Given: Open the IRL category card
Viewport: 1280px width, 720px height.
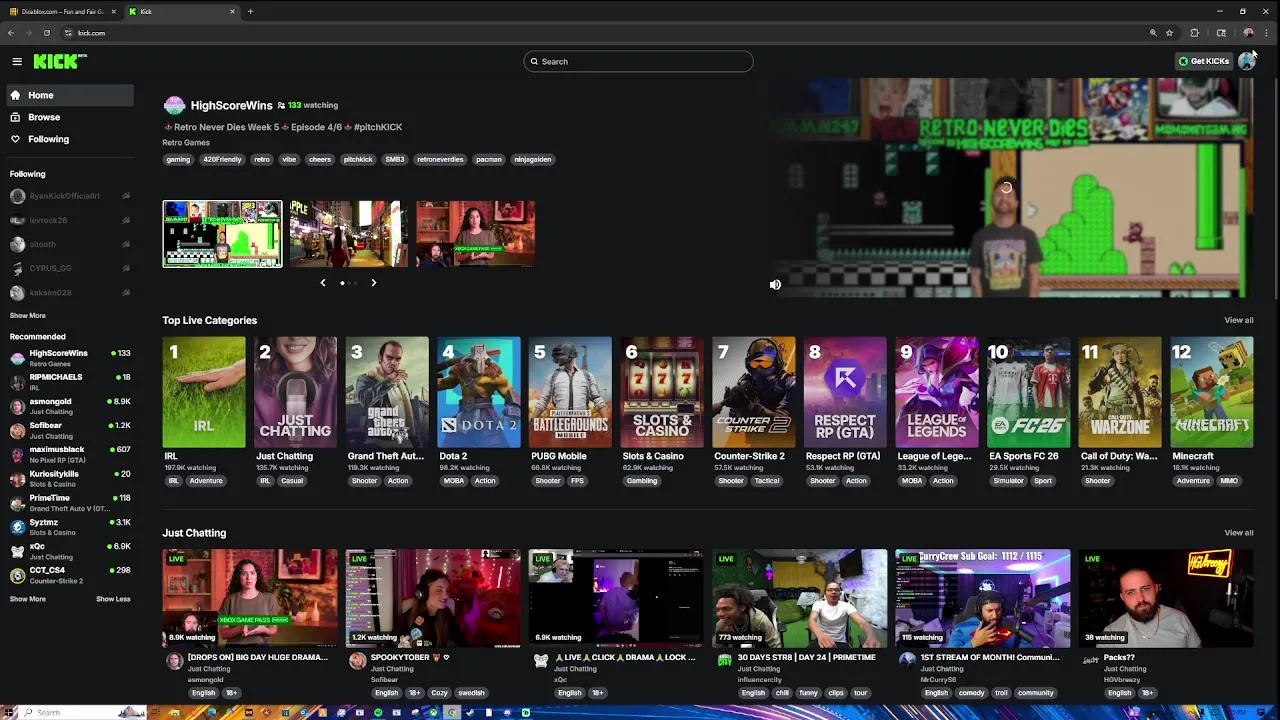Looking at the screenshot, I should coord(203,392).
